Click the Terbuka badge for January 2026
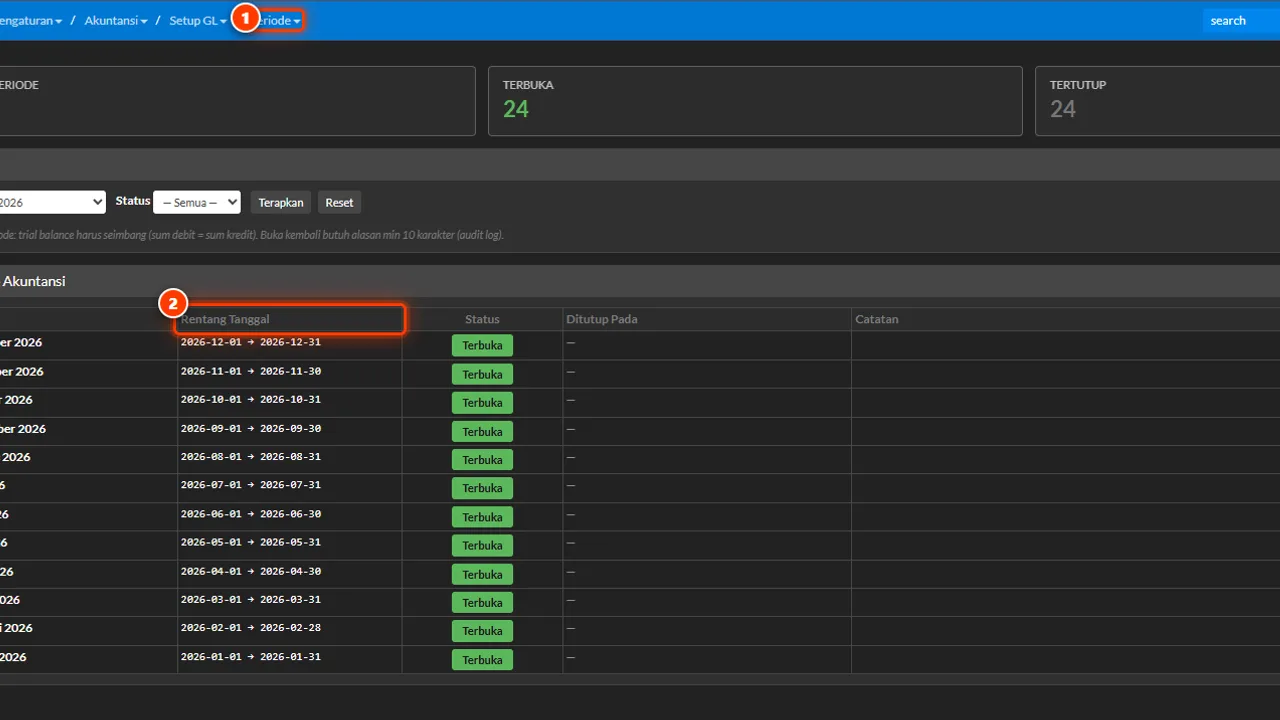The image size is (1280, 720). (482, 660)
